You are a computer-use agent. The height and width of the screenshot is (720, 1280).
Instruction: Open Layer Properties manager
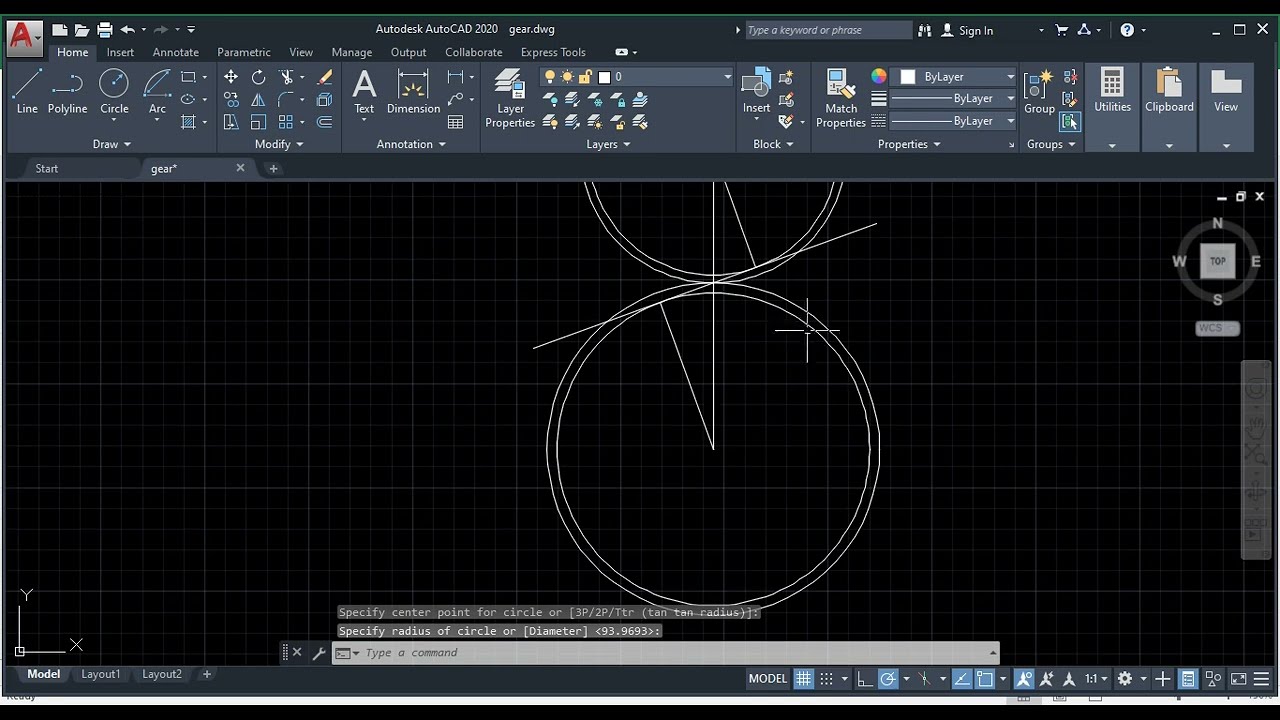click(x=510, y=98)
